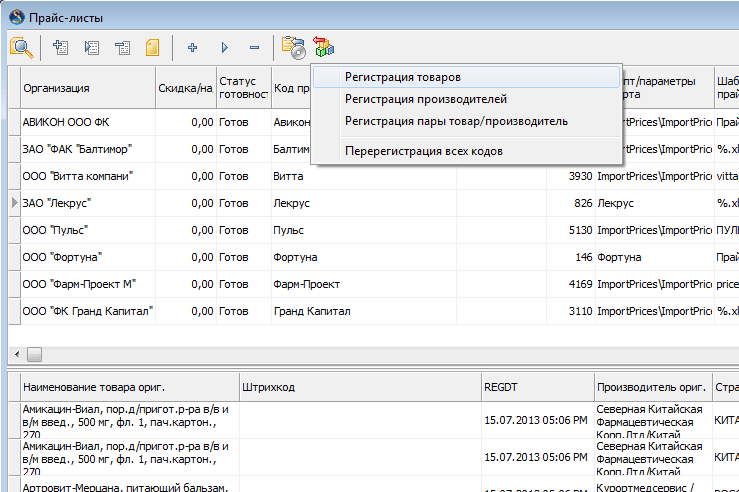The height and width of the screenshot is (492, 739).
Task: Click the first Амикацин-Виал product name cell
Action: (131, 420)
